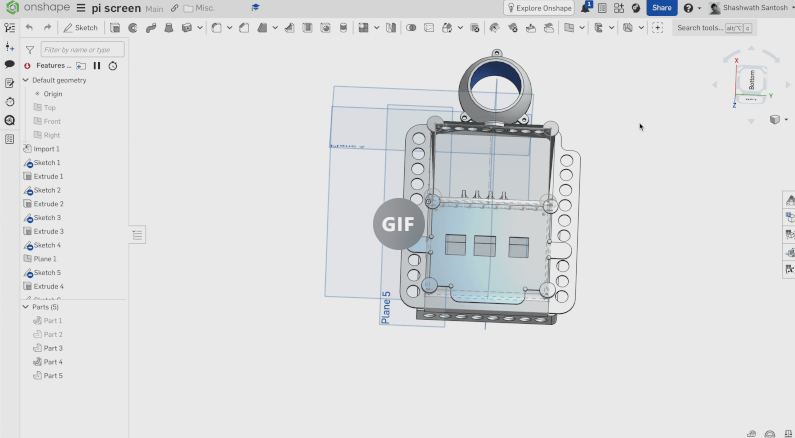Select Sketch 3 in the feature list
795x438 pixels.
[x=47, y=217]
